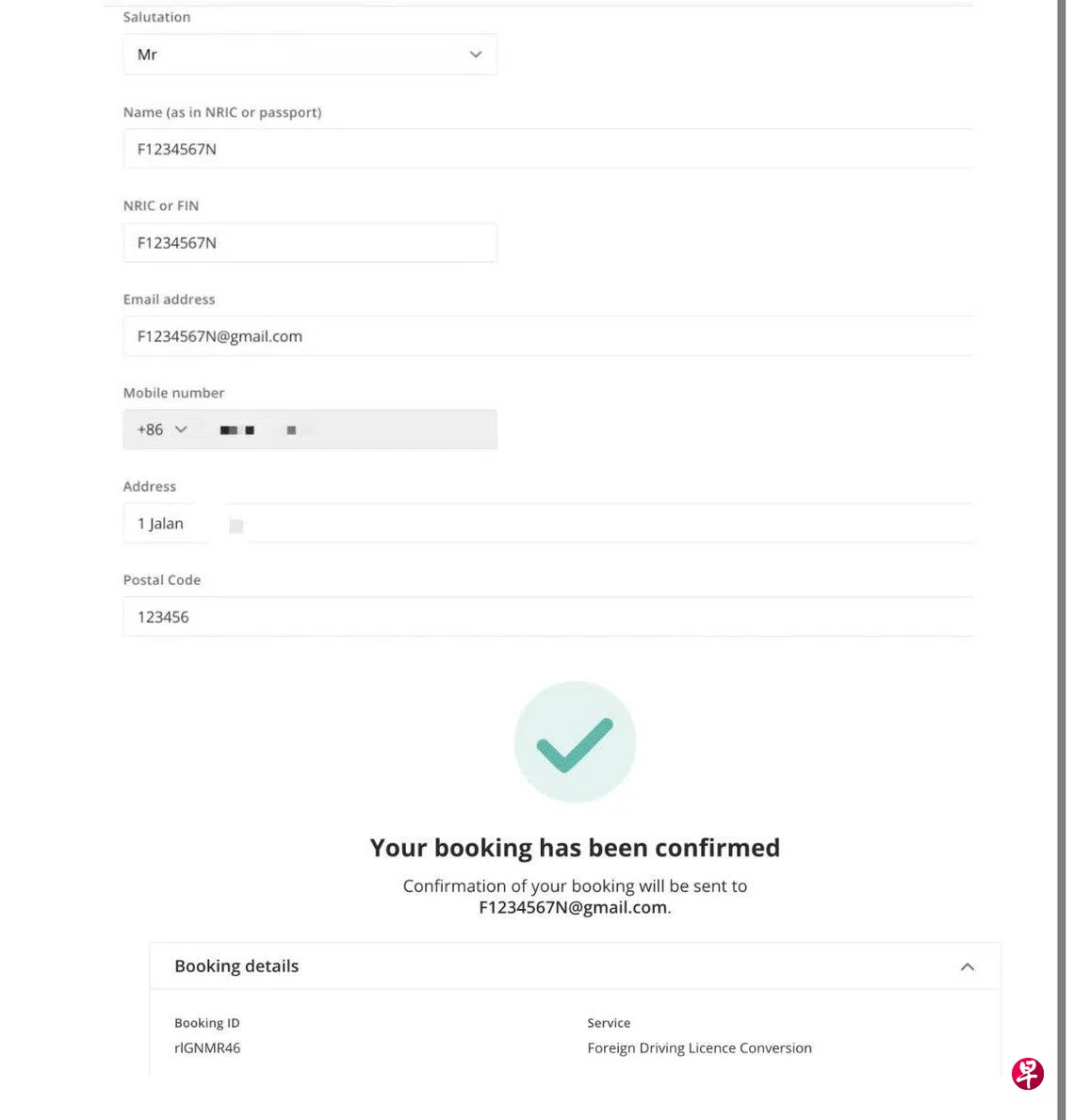The height and width of the screenshot is (1120, 1074).
Task: Click the Service label in booking details
Action: [609, 1023]
